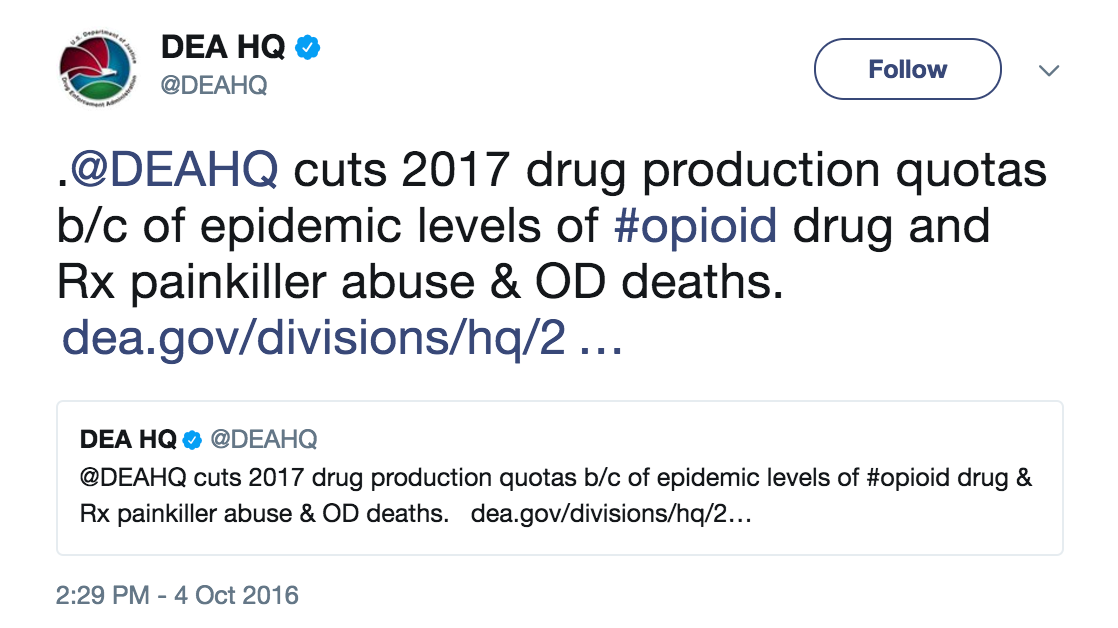1118x628 pixels.
Task: Open the tweet options chevron menu
Action: [1048, 70]
